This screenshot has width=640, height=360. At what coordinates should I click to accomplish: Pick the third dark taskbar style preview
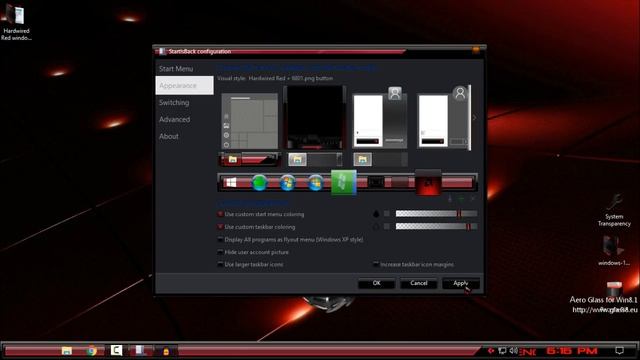coord(380,159)
